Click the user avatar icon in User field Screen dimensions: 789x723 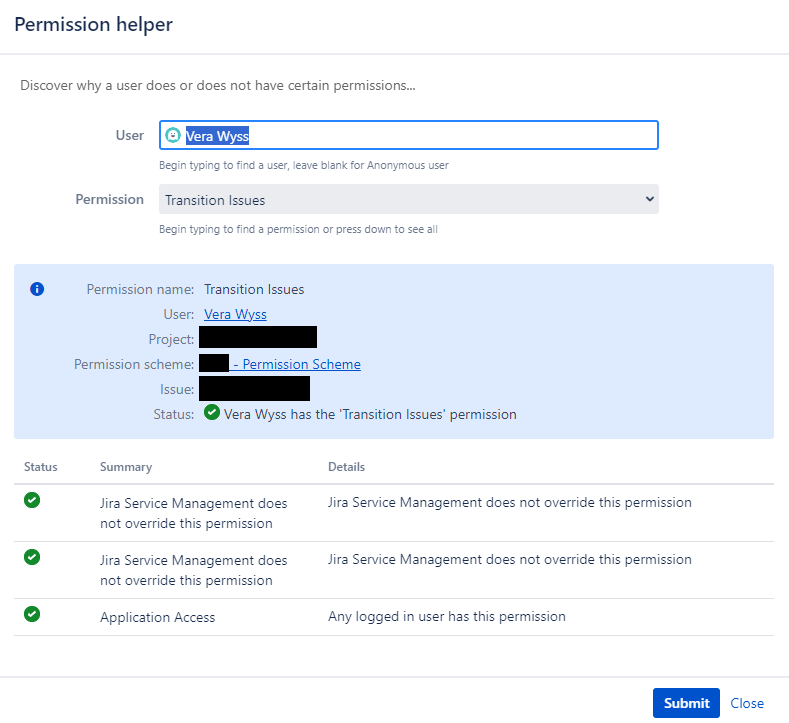[173, 135]
